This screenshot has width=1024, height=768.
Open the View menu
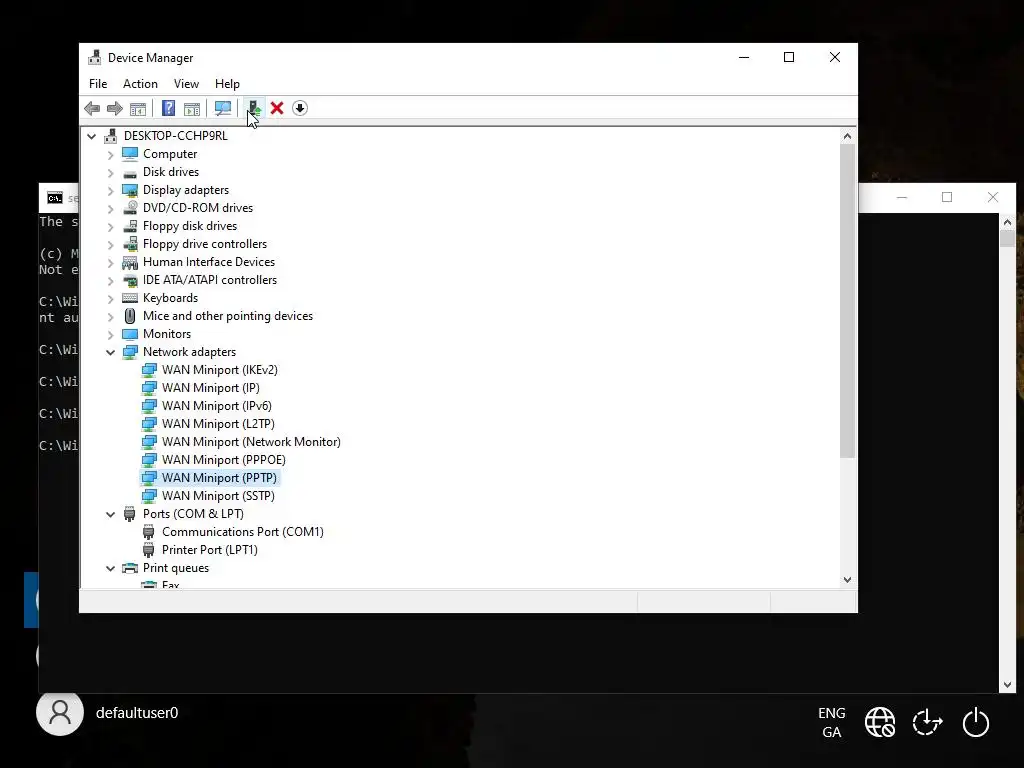click(186, 84)
